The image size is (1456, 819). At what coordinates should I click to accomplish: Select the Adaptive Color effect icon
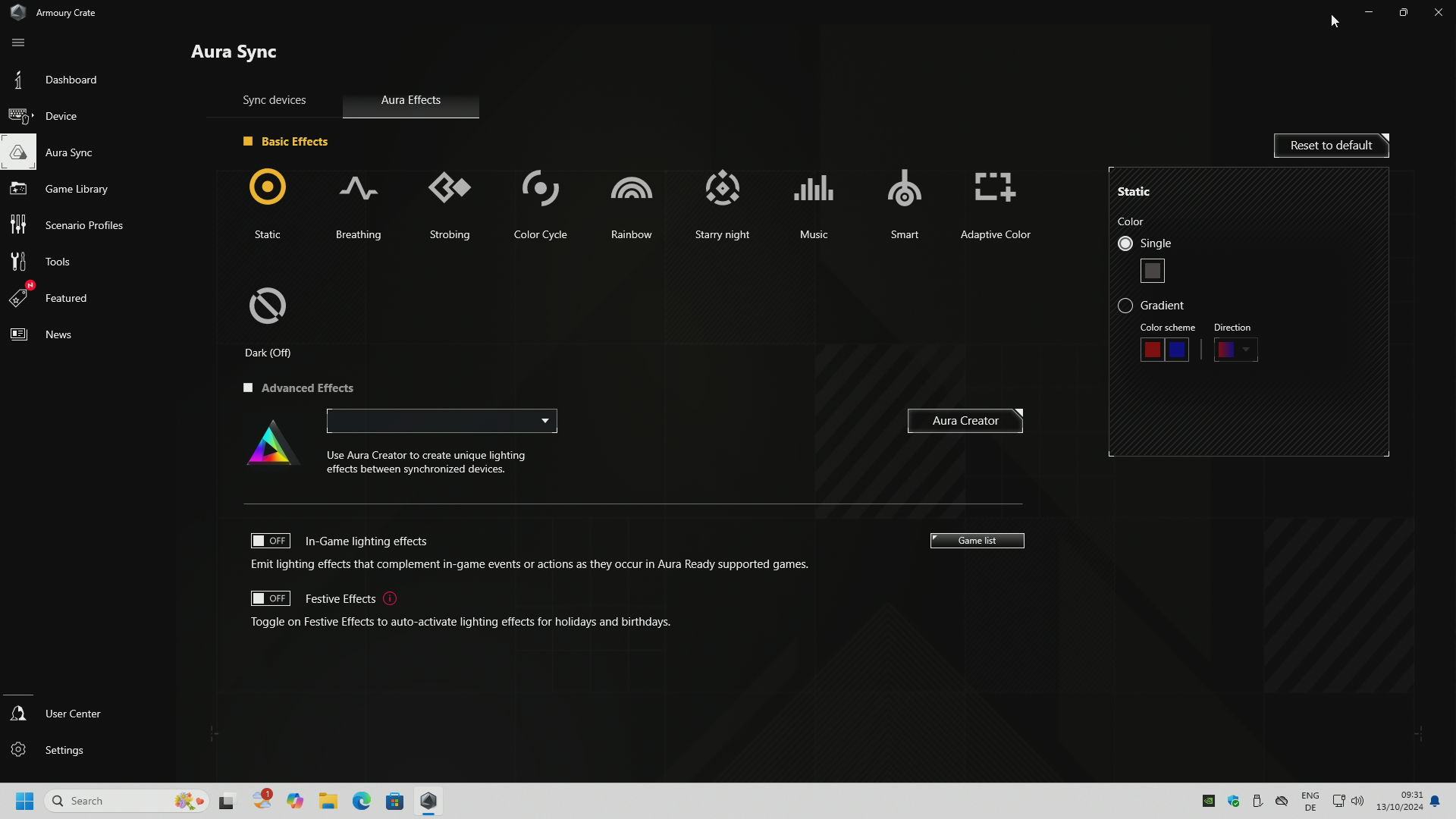[995, 187]
